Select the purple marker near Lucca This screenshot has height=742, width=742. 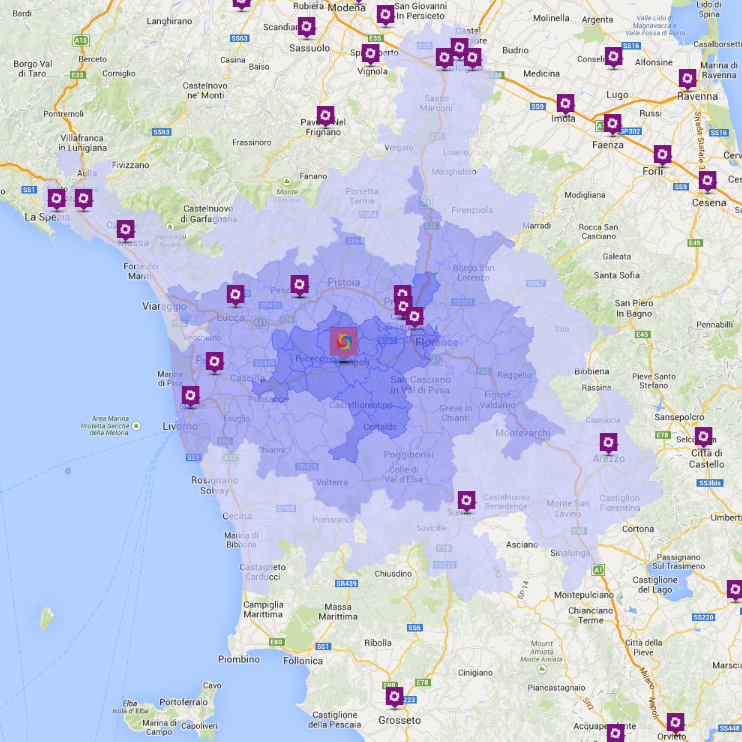[x=235, y=295]
